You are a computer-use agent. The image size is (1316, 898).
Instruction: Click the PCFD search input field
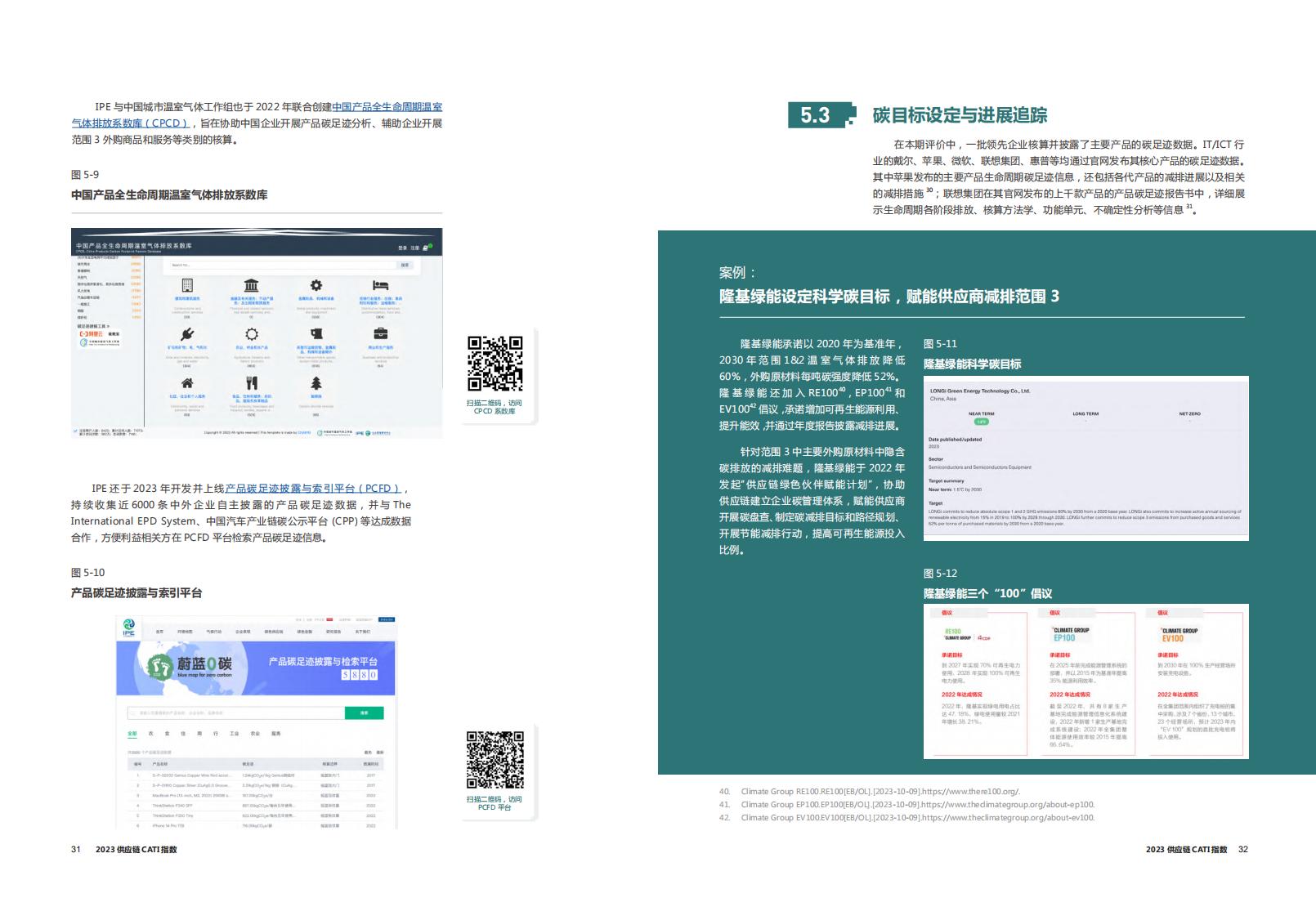click(235, 713)
